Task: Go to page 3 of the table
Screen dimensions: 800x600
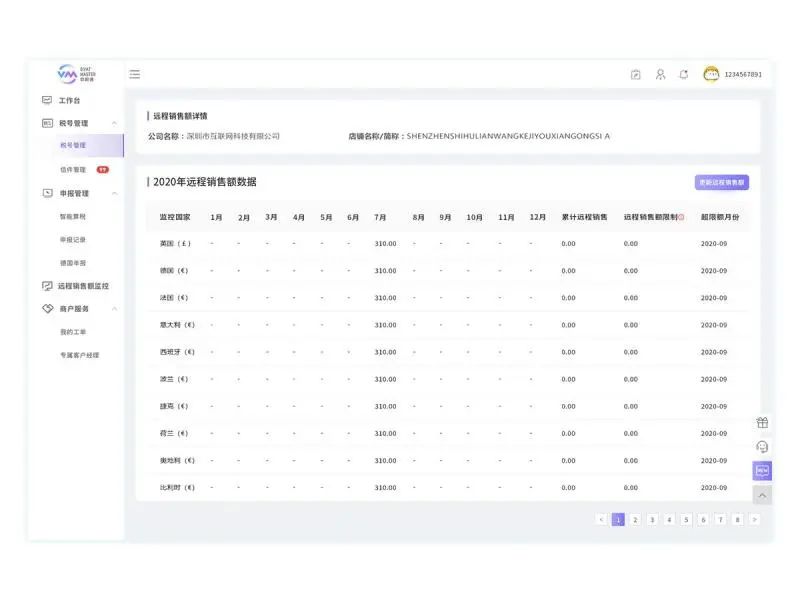Action: 651,520
